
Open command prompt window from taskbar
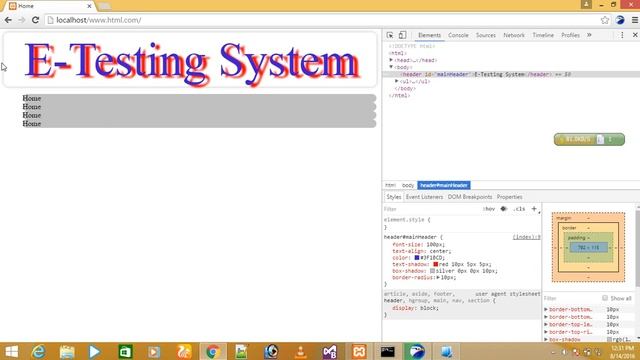point(387,351)
